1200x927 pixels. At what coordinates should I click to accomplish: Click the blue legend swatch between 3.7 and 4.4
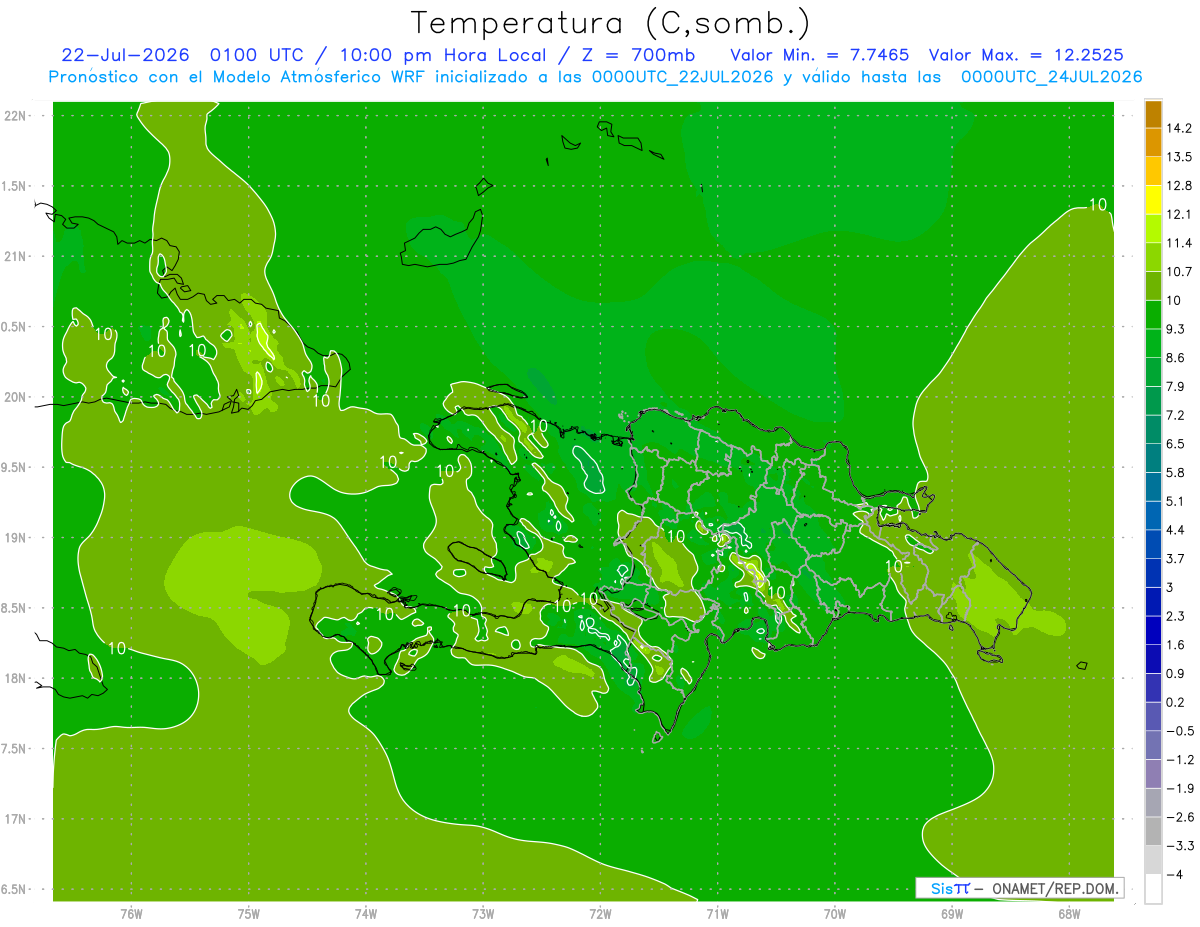pos(1153,544)
